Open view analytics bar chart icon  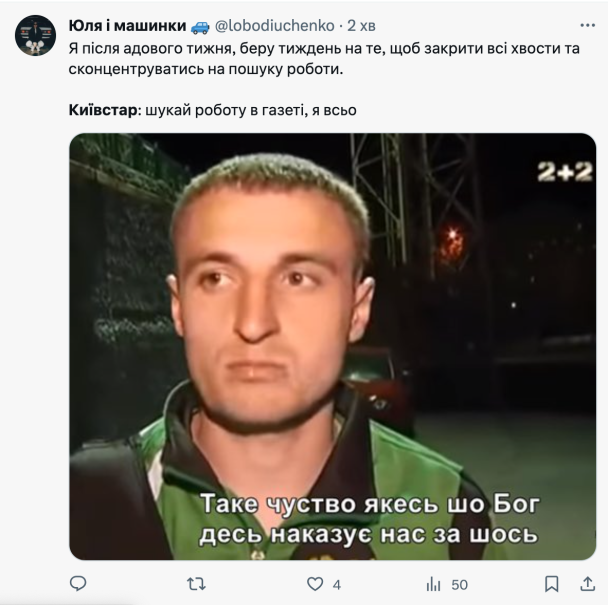(x=434, y=584)
